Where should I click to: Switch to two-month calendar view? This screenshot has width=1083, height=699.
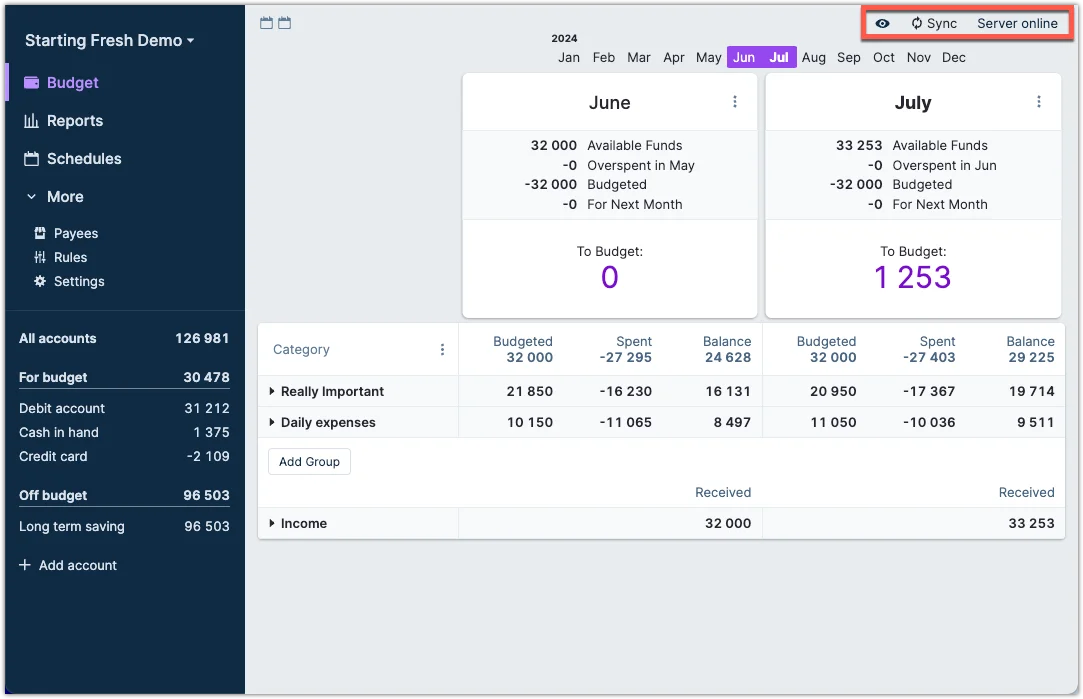click(x=285, y=21)
